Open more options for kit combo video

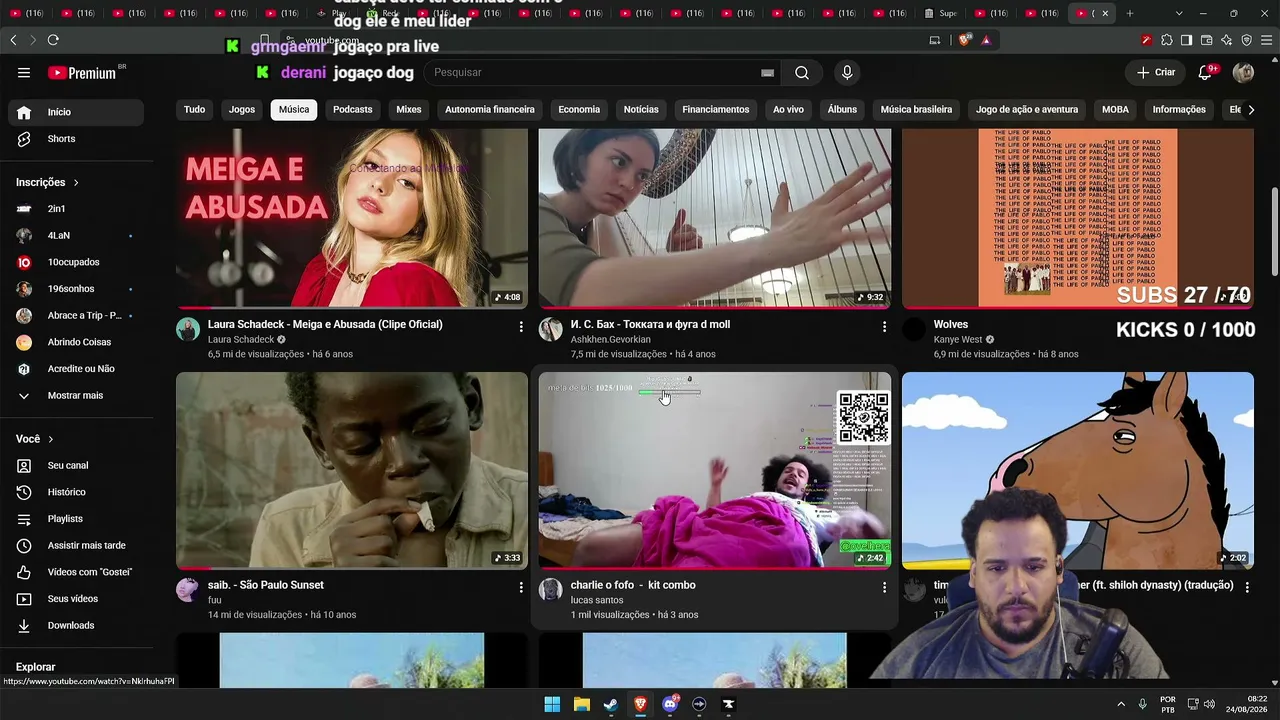point(884,587)
